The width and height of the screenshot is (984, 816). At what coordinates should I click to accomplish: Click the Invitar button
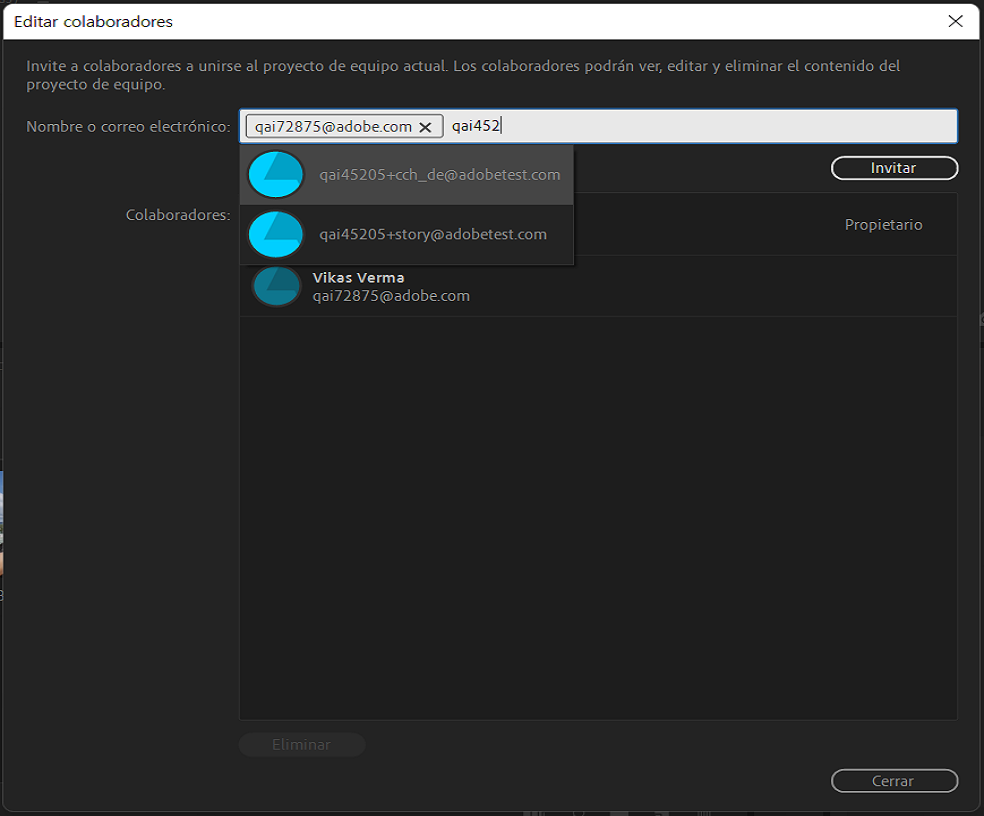tap(894, 168)
